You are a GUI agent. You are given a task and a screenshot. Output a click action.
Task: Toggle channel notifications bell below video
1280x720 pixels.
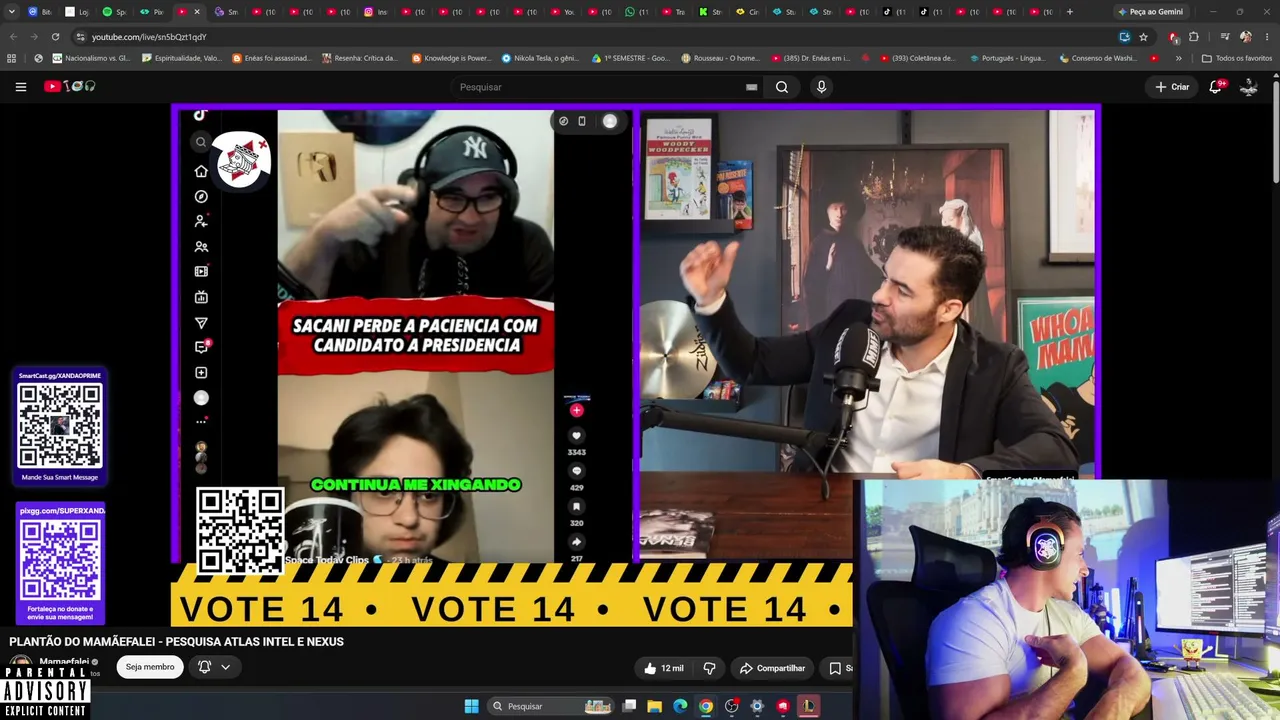205,667
